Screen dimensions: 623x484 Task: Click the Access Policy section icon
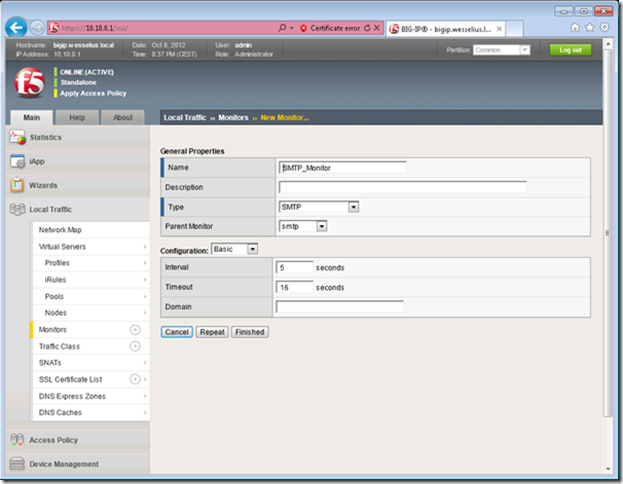[18, 440]
